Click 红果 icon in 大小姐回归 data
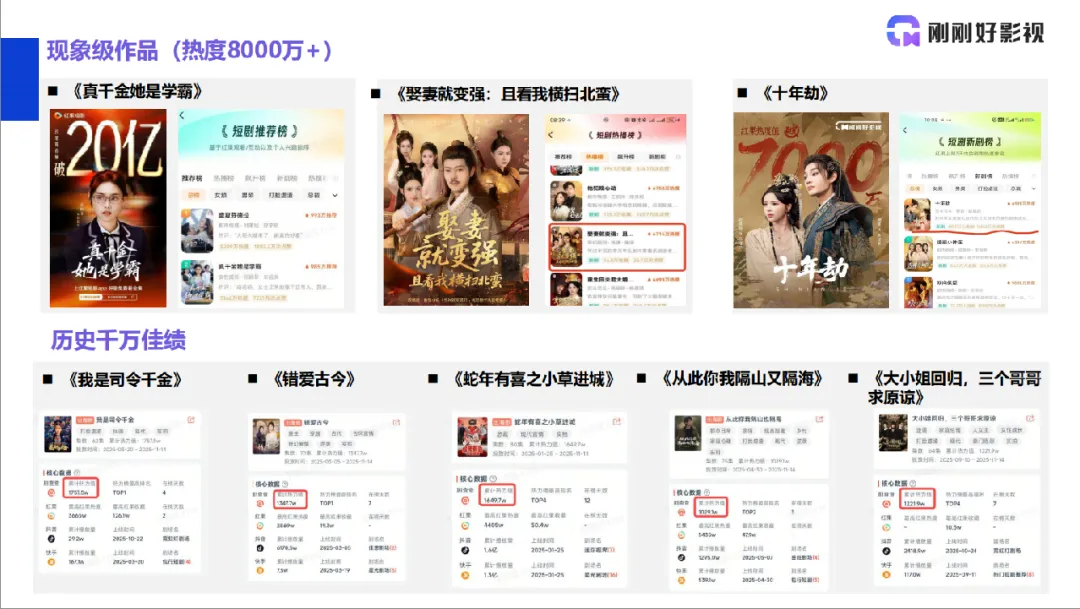 click(886, 528)
